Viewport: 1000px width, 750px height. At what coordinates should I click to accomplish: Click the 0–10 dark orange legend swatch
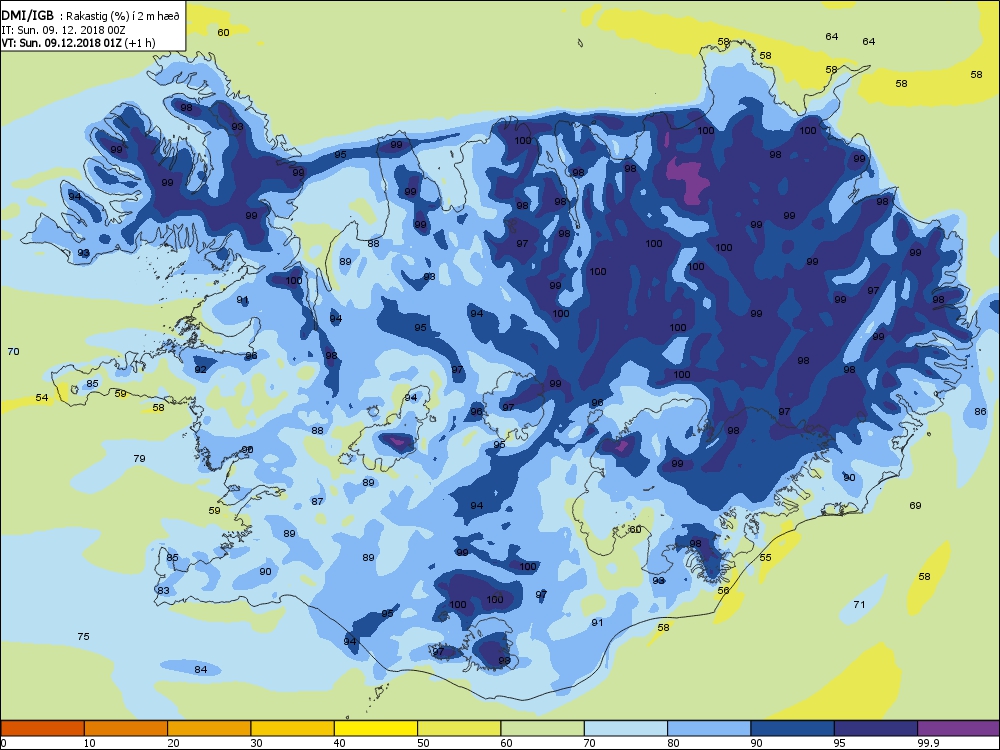coord(42,728)
